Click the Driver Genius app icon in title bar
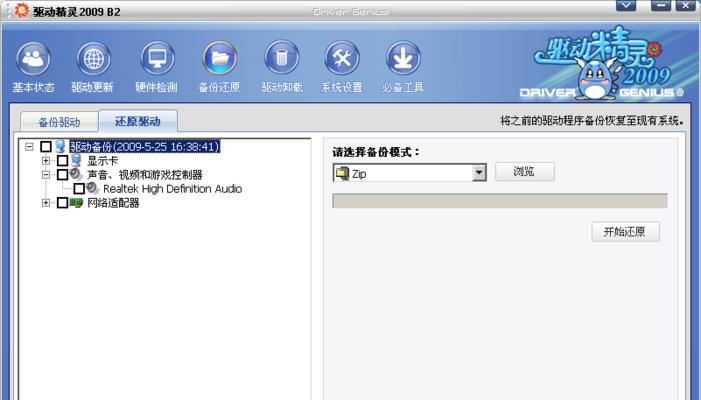 tap(21, 10)
